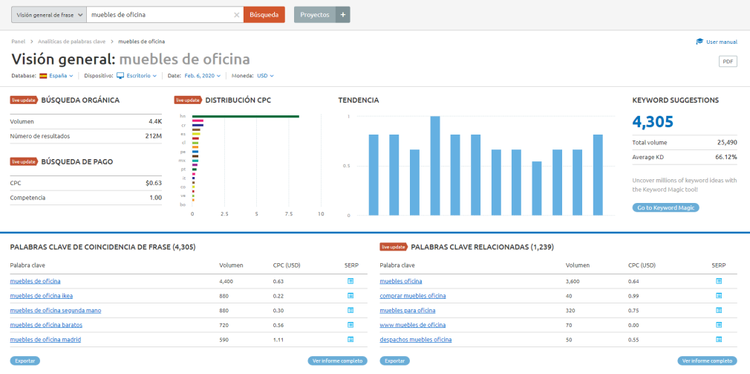Open the USD currency dropdown

[x=265, y=76]
